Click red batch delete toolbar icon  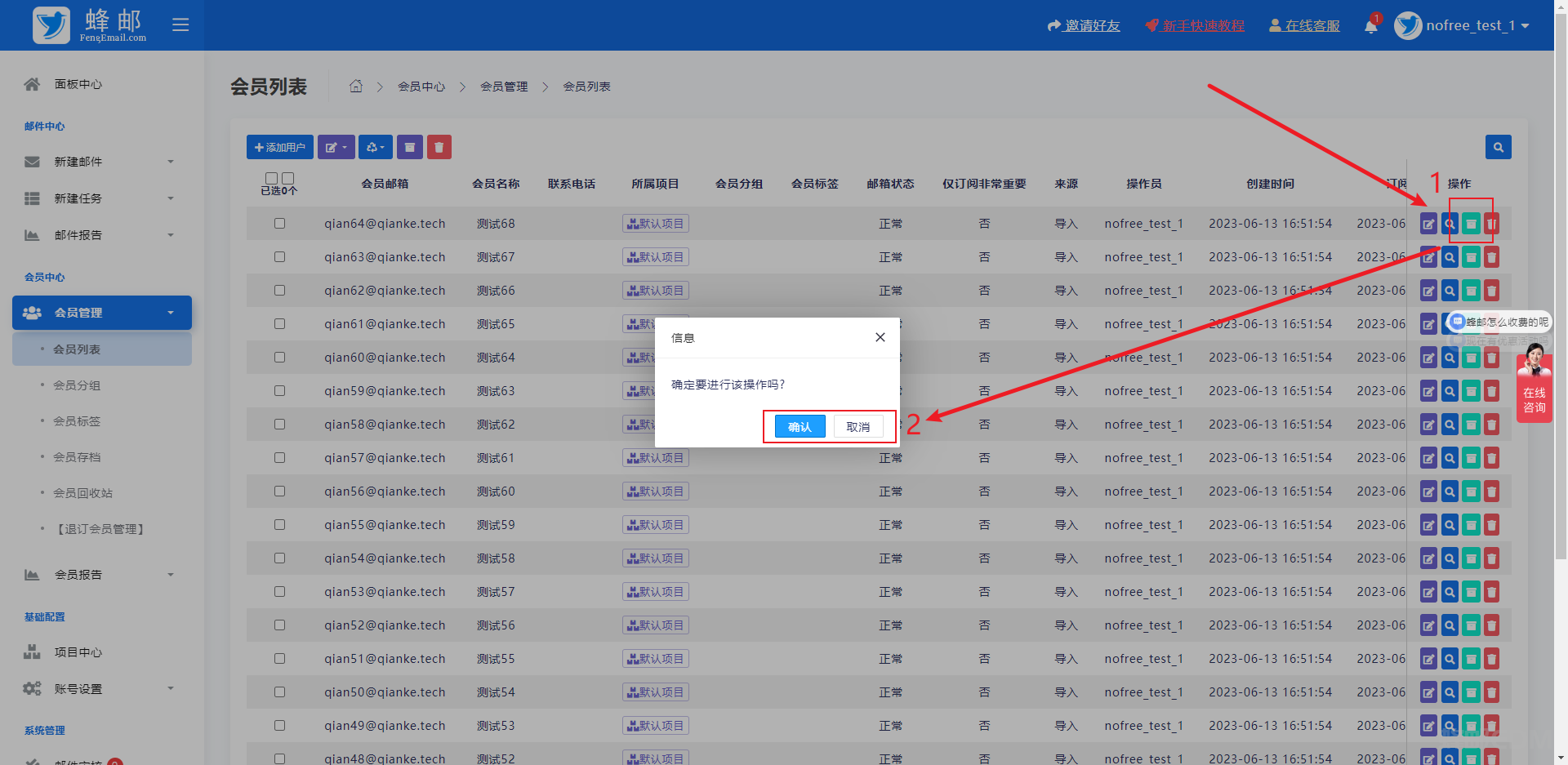click(439, 147)
